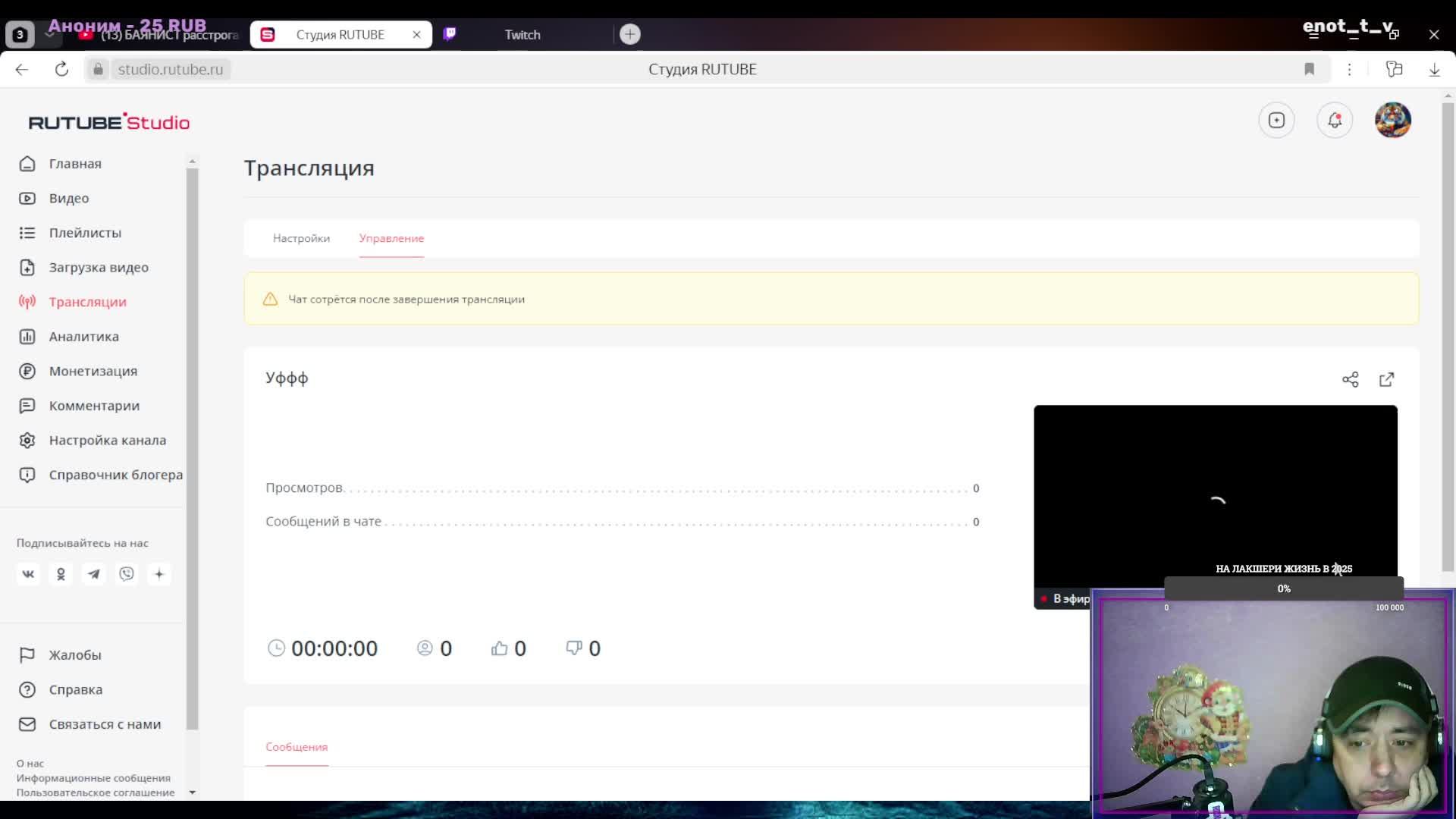Click the Справочник блогера icon
The width and height of the screenshot is (1456, 819).
(27, 475)
